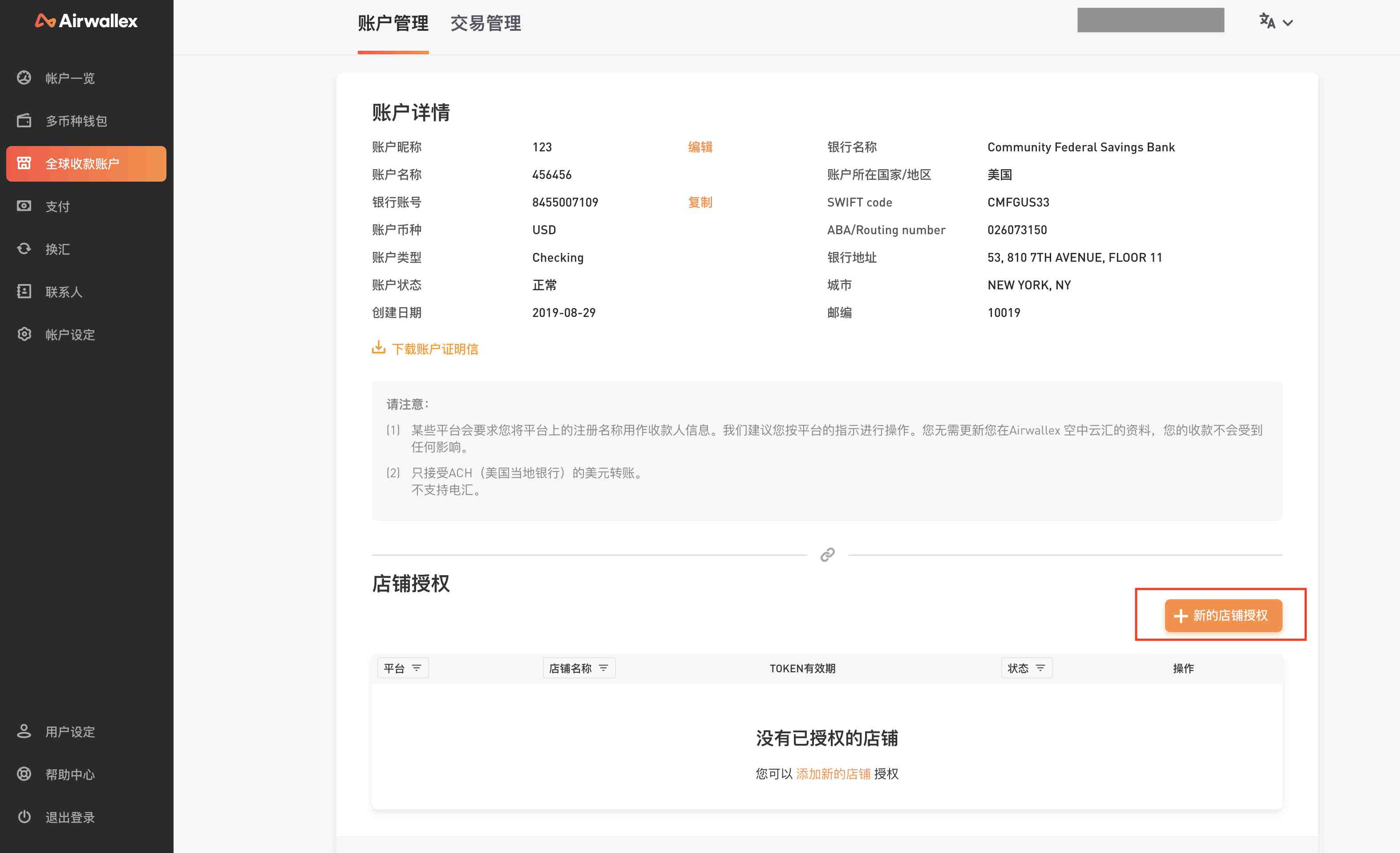Click account currency value USD
Image resolution: width=1400 pixels, height=853 pixels.
[544, 230]
